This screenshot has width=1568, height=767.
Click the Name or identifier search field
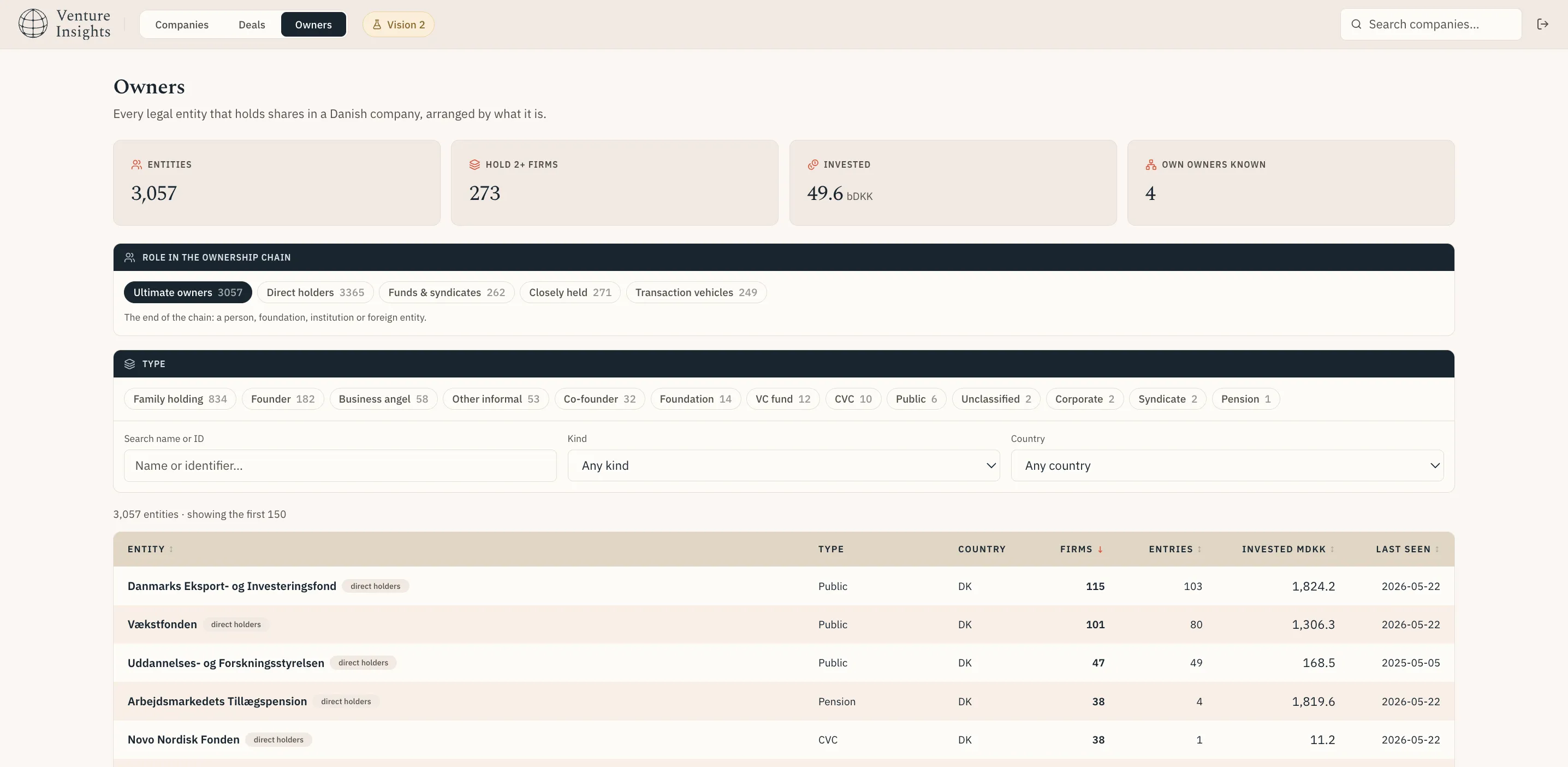tap(340, 466)
